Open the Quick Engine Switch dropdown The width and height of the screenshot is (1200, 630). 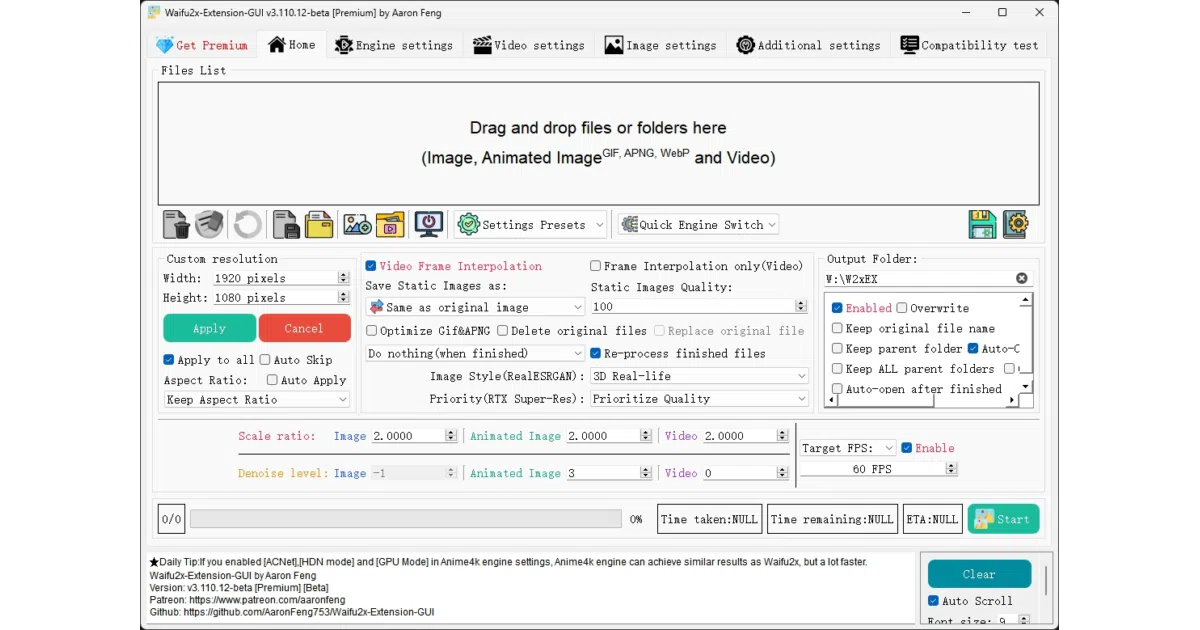(x=698, y=225)
